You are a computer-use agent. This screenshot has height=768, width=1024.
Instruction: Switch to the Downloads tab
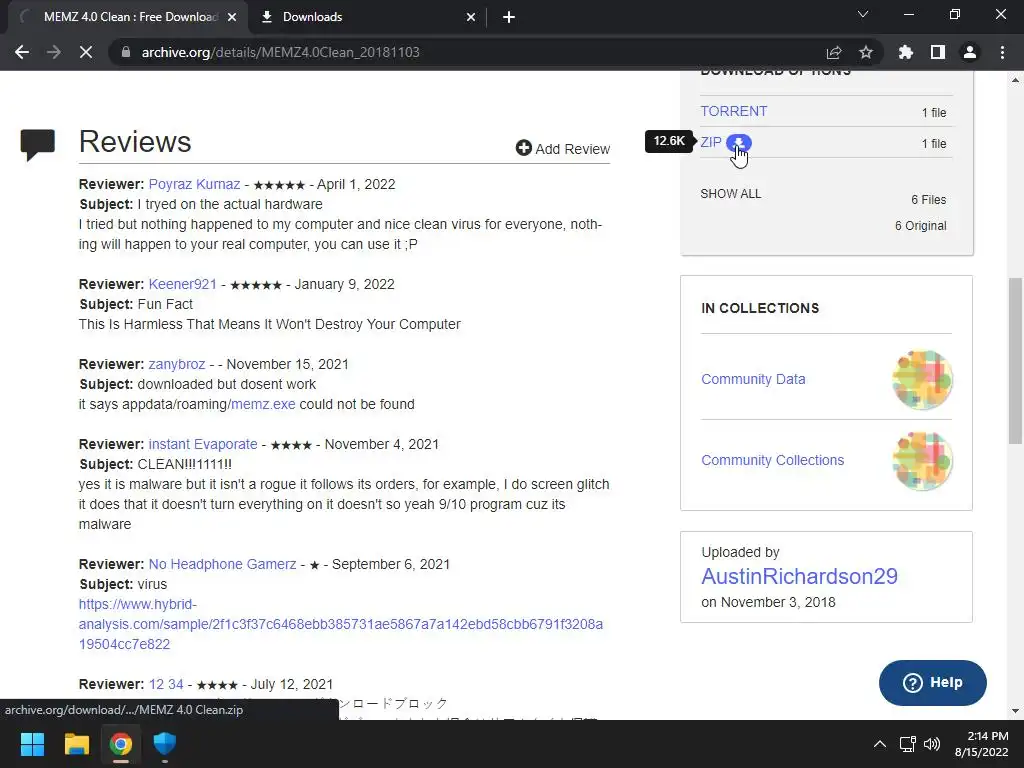[x=367, y=17]
